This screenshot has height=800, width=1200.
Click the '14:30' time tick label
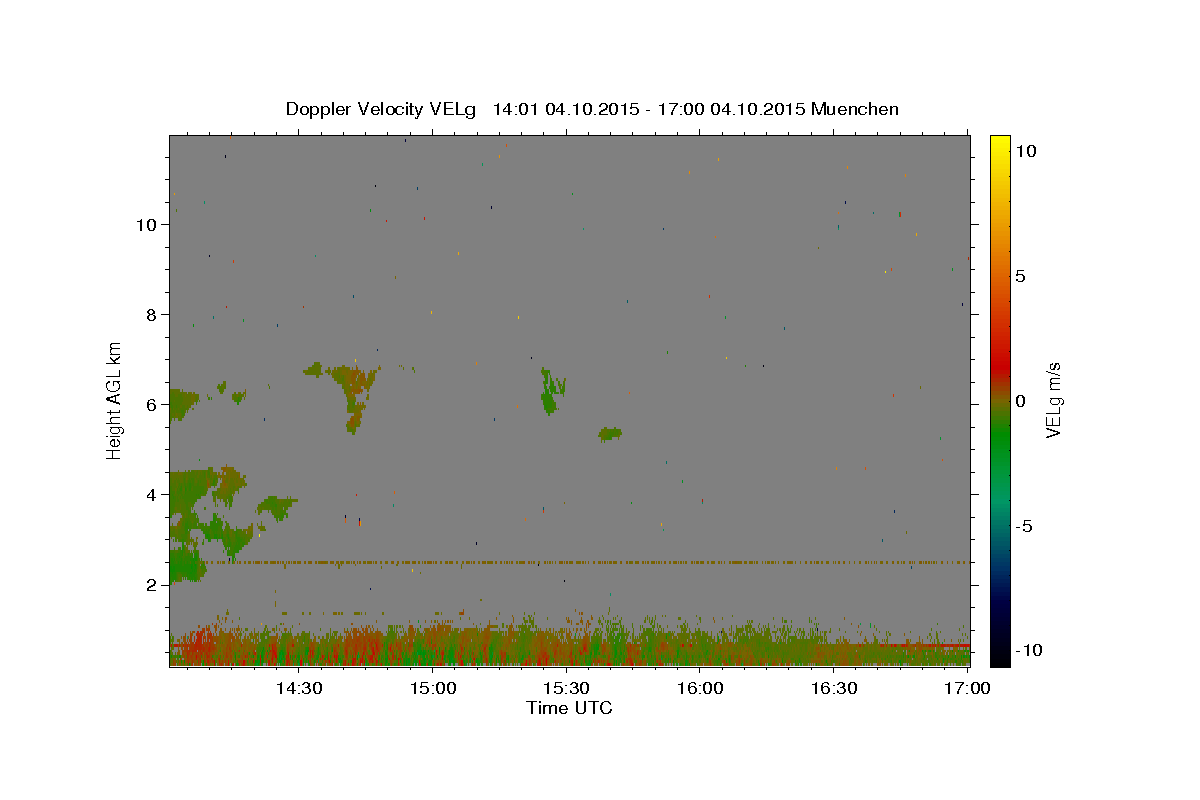click(x=298, y=688)
